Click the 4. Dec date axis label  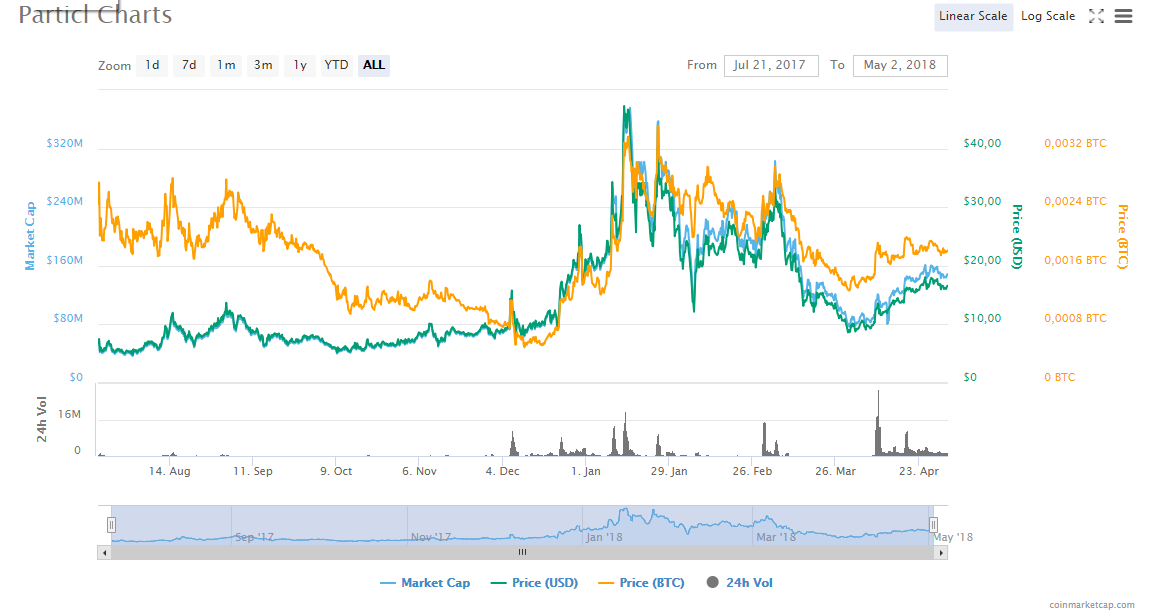502,471
